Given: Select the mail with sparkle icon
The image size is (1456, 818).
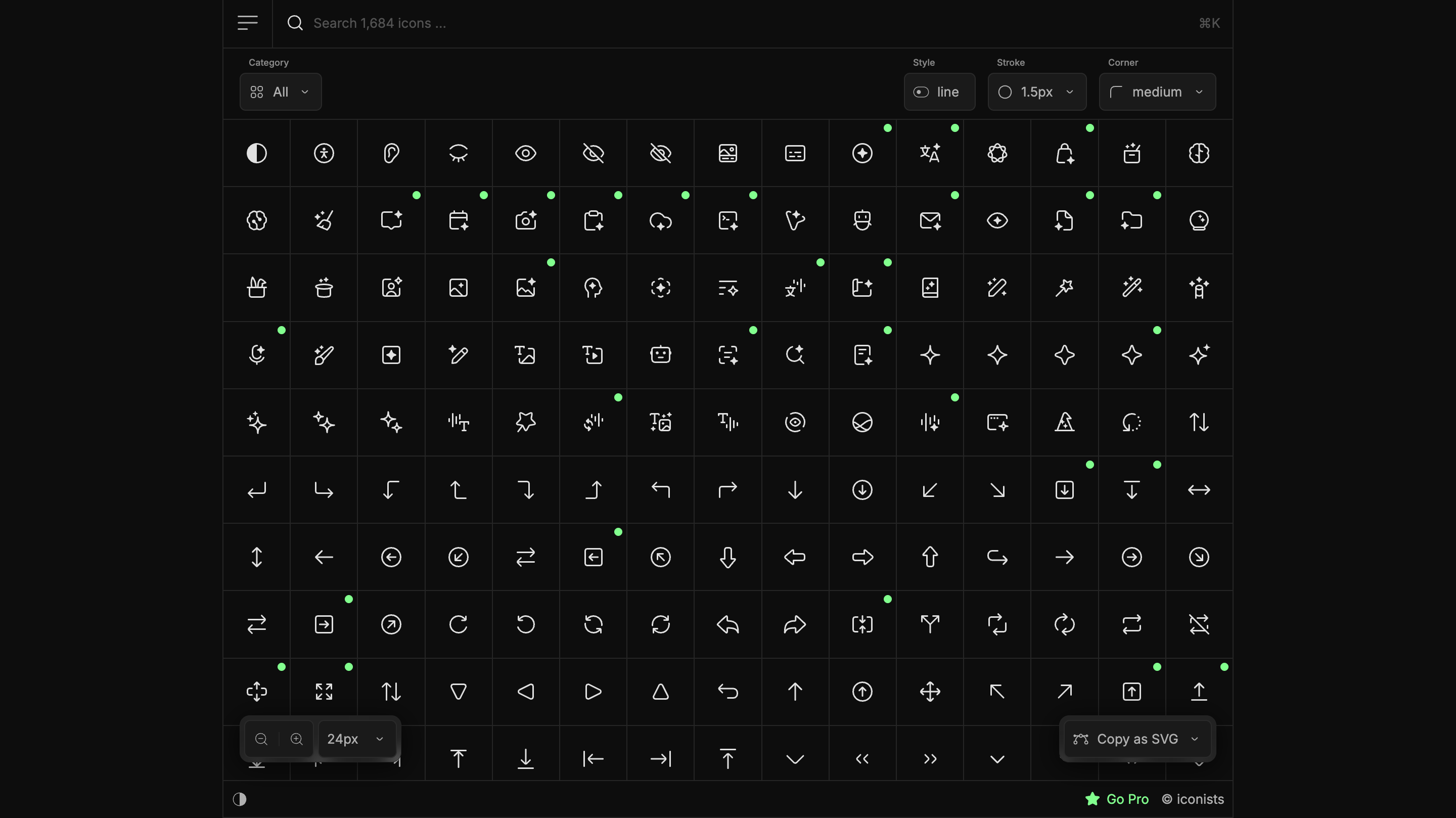Looking at the screenshot, I should (x=930, y=220).
